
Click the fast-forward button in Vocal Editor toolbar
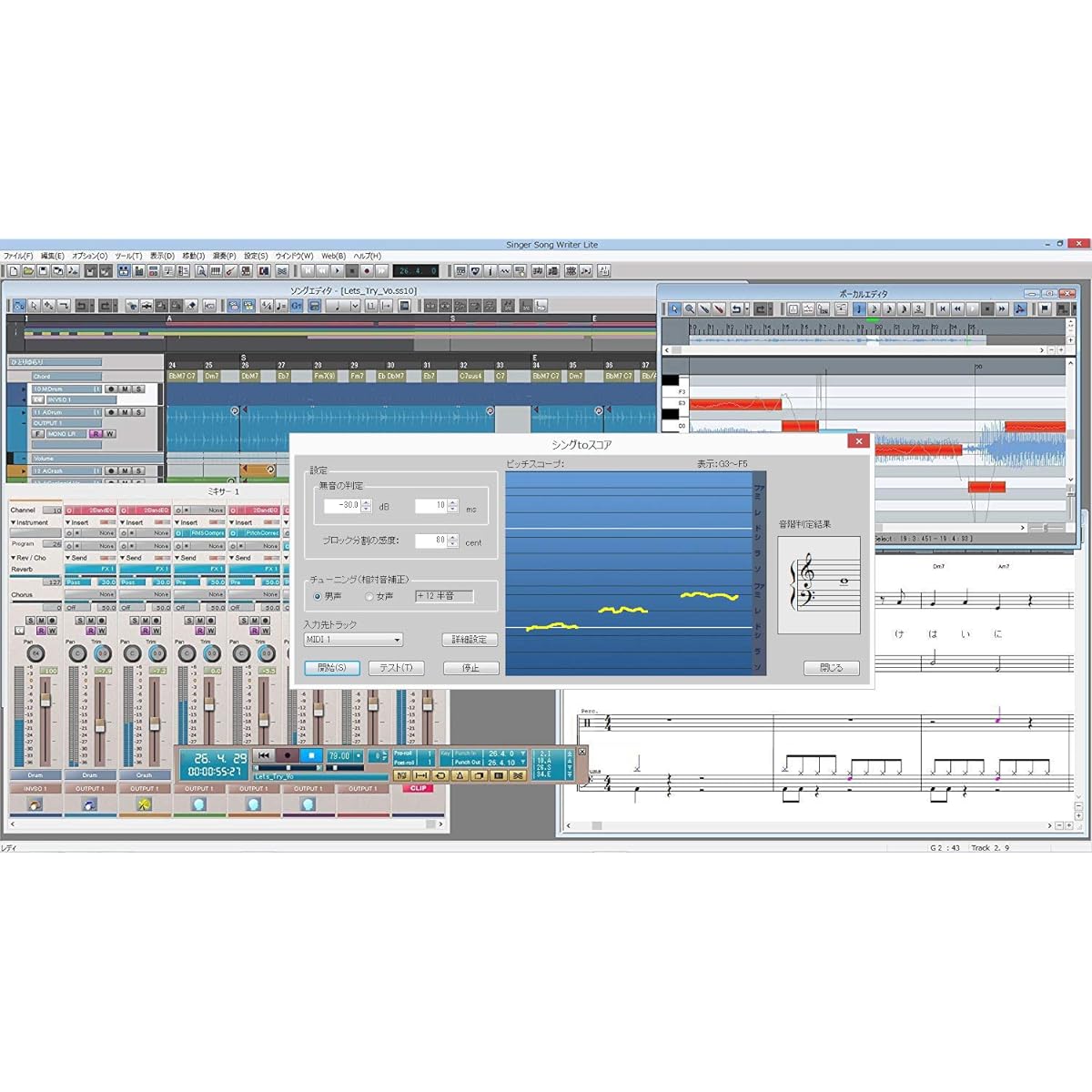tap(1002, 308)
